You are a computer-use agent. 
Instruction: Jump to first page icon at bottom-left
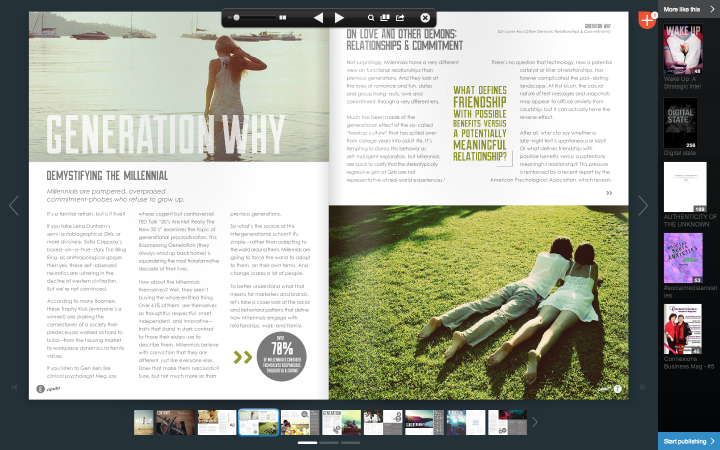(15, 387)
